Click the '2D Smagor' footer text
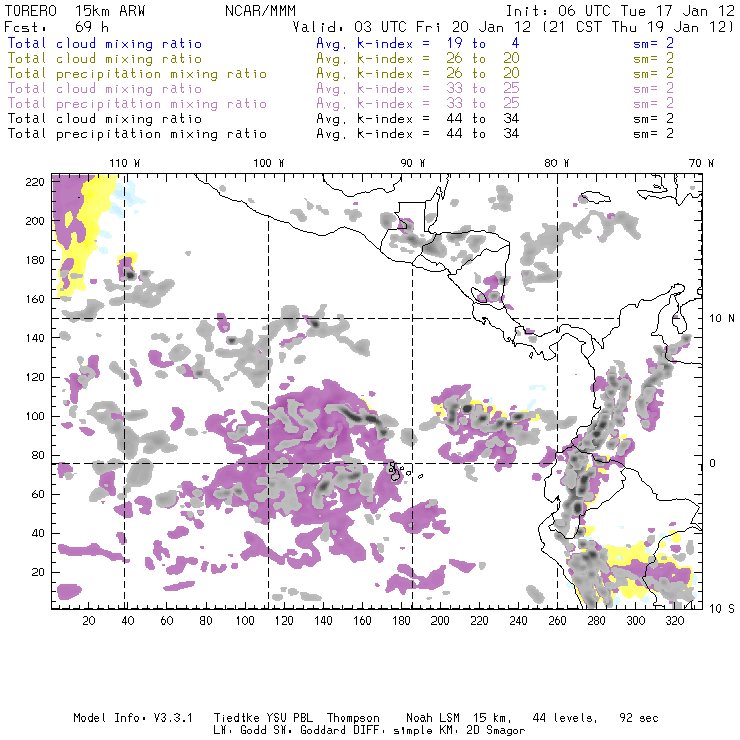This screenshot has height=740, width=740. pyautogui.click(x=496, y=731)
